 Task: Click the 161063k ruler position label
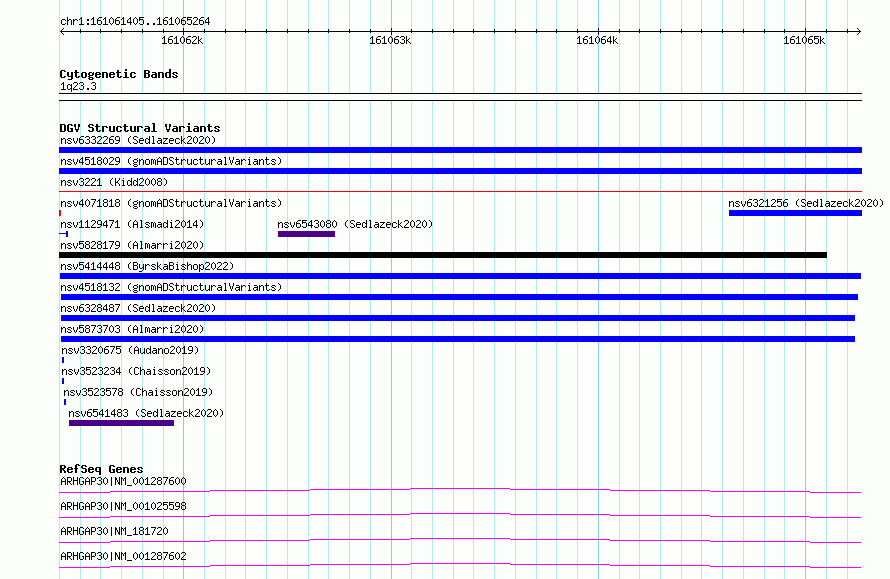(x=390, y=40)
